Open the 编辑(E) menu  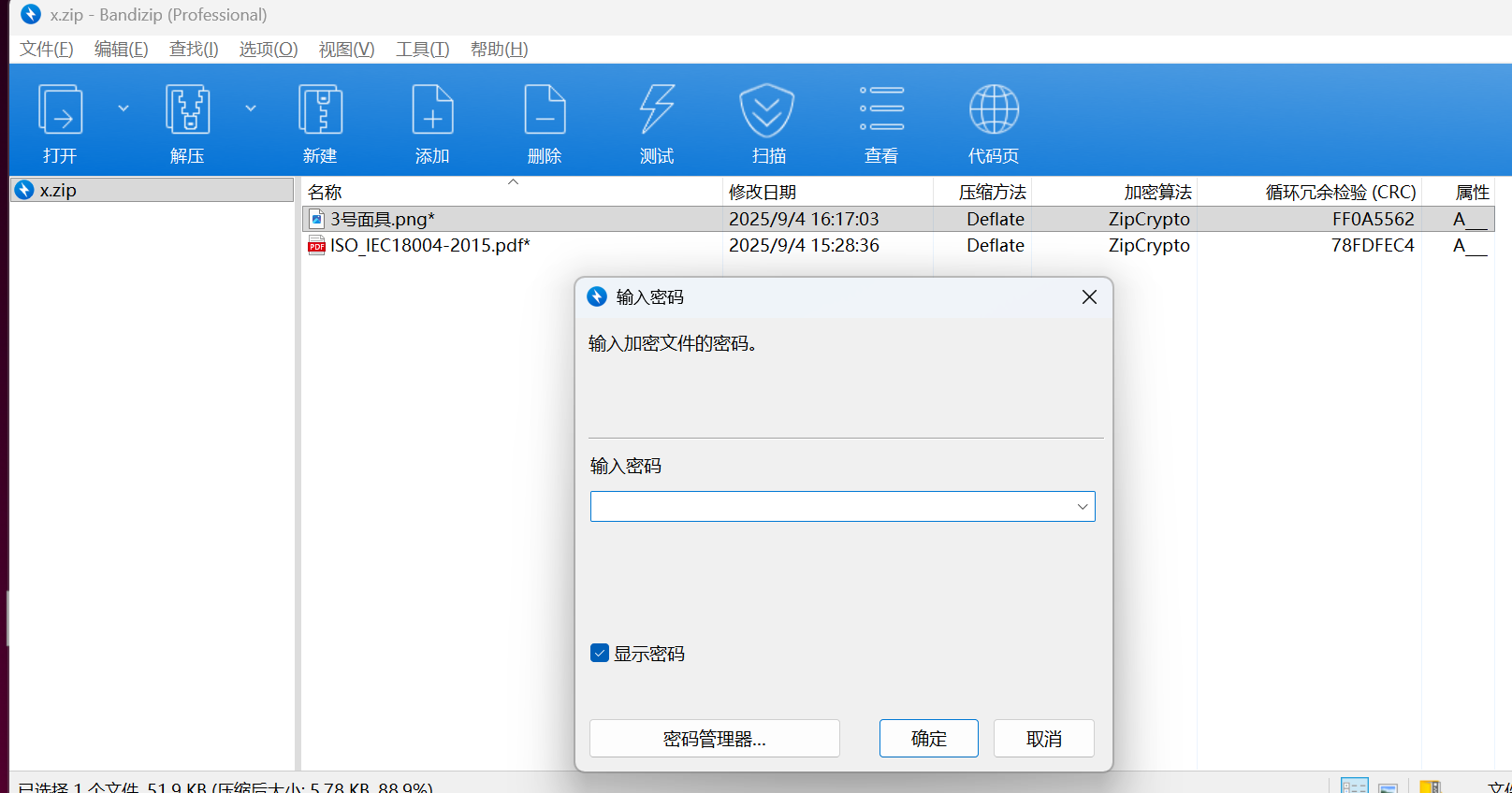tap(122, 50)
